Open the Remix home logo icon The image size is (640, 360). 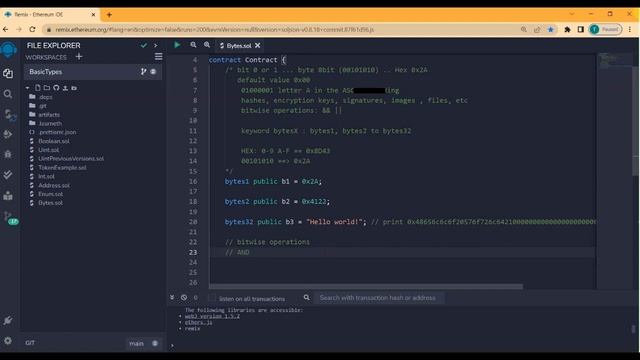(8, 50)
